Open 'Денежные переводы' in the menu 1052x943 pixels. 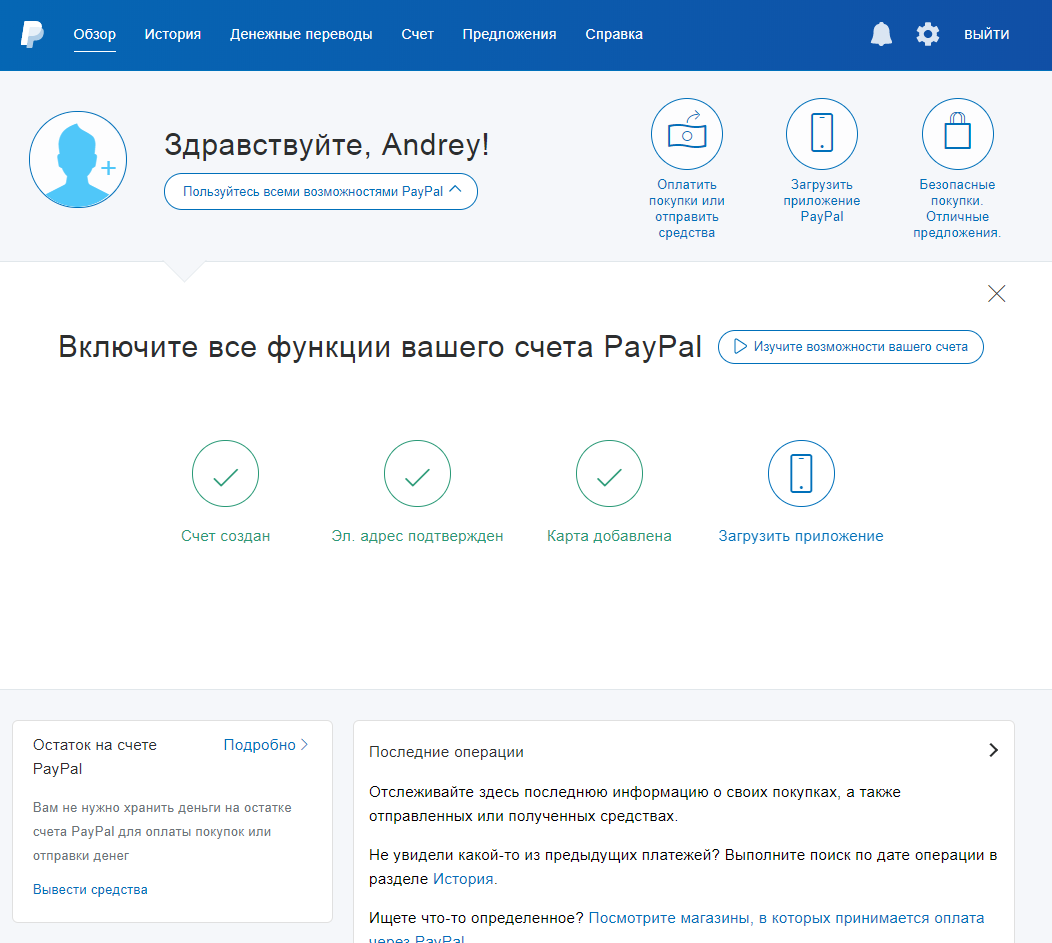[301, 34]
